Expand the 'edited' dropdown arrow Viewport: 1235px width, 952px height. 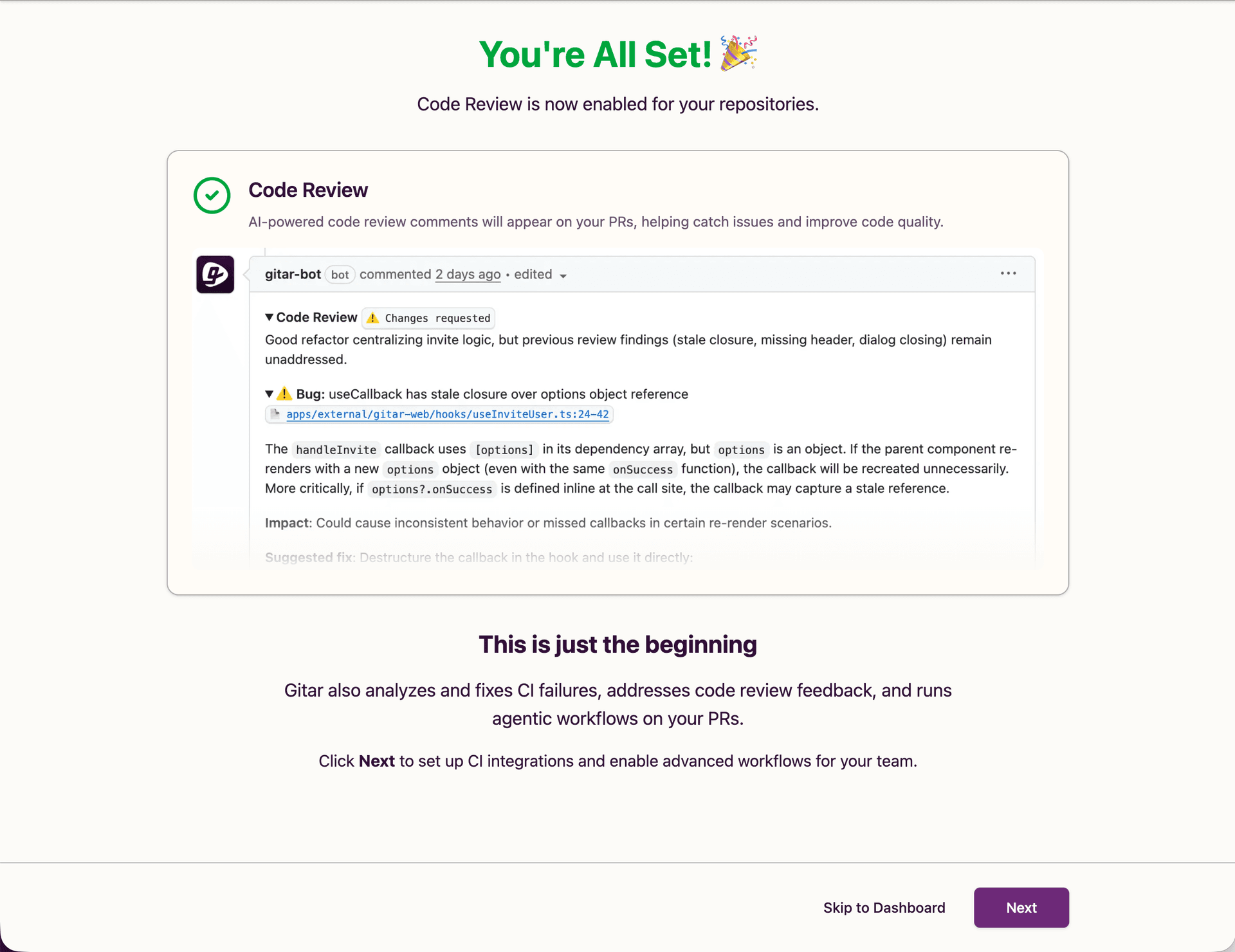pyautogui.click(x=563, y=276)
